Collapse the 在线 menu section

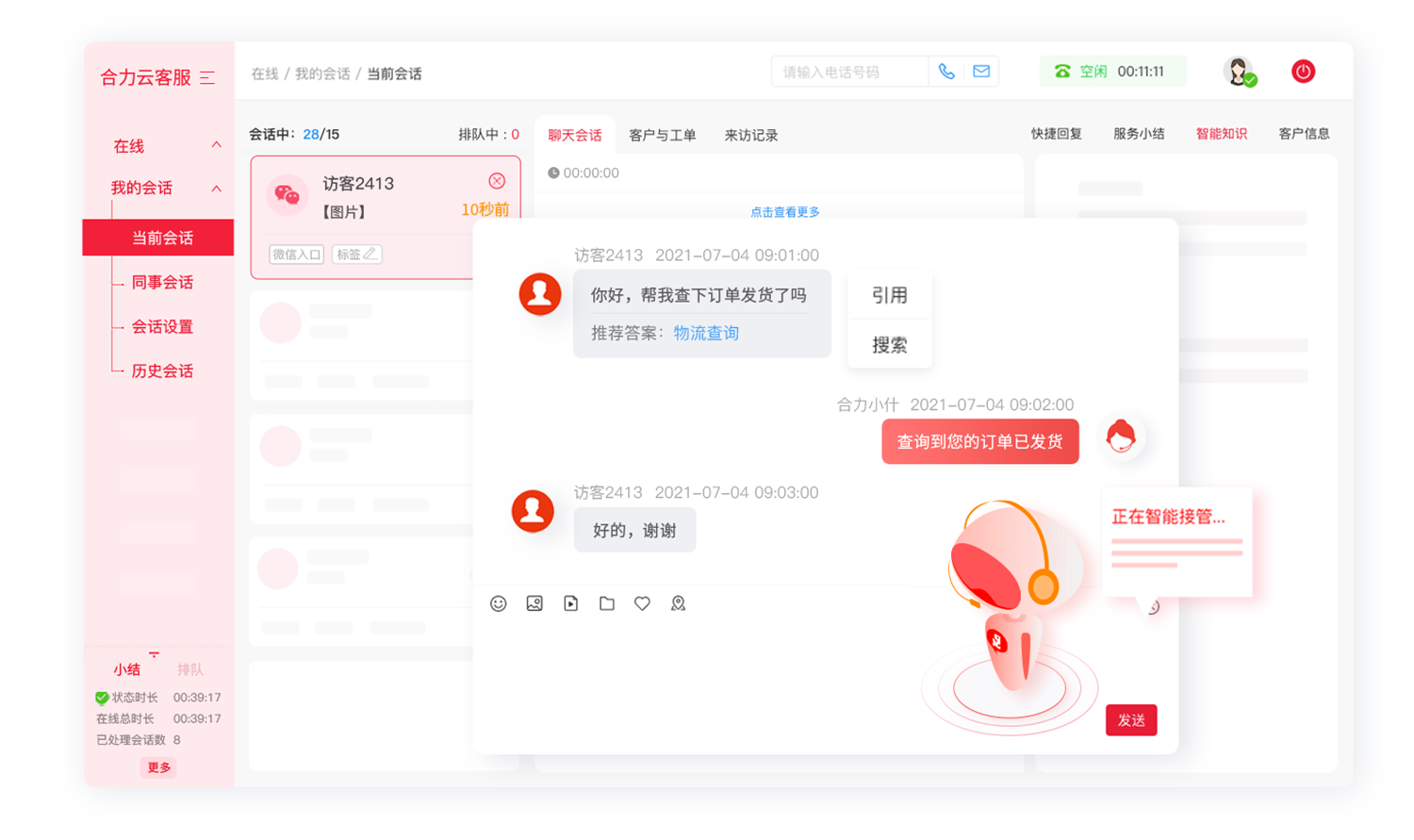tap(216, 145)
